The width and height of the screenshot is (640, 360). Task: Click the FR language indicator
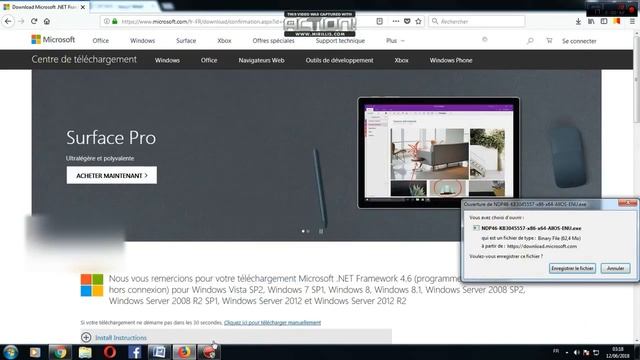[x=556, y=351]
